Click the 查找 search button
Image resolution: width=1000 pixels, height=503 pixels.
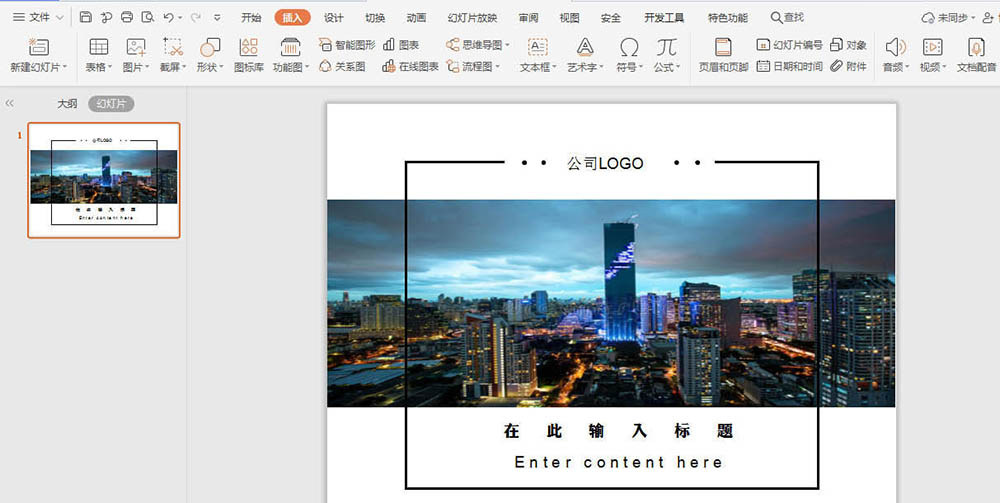tap(787, 18)
